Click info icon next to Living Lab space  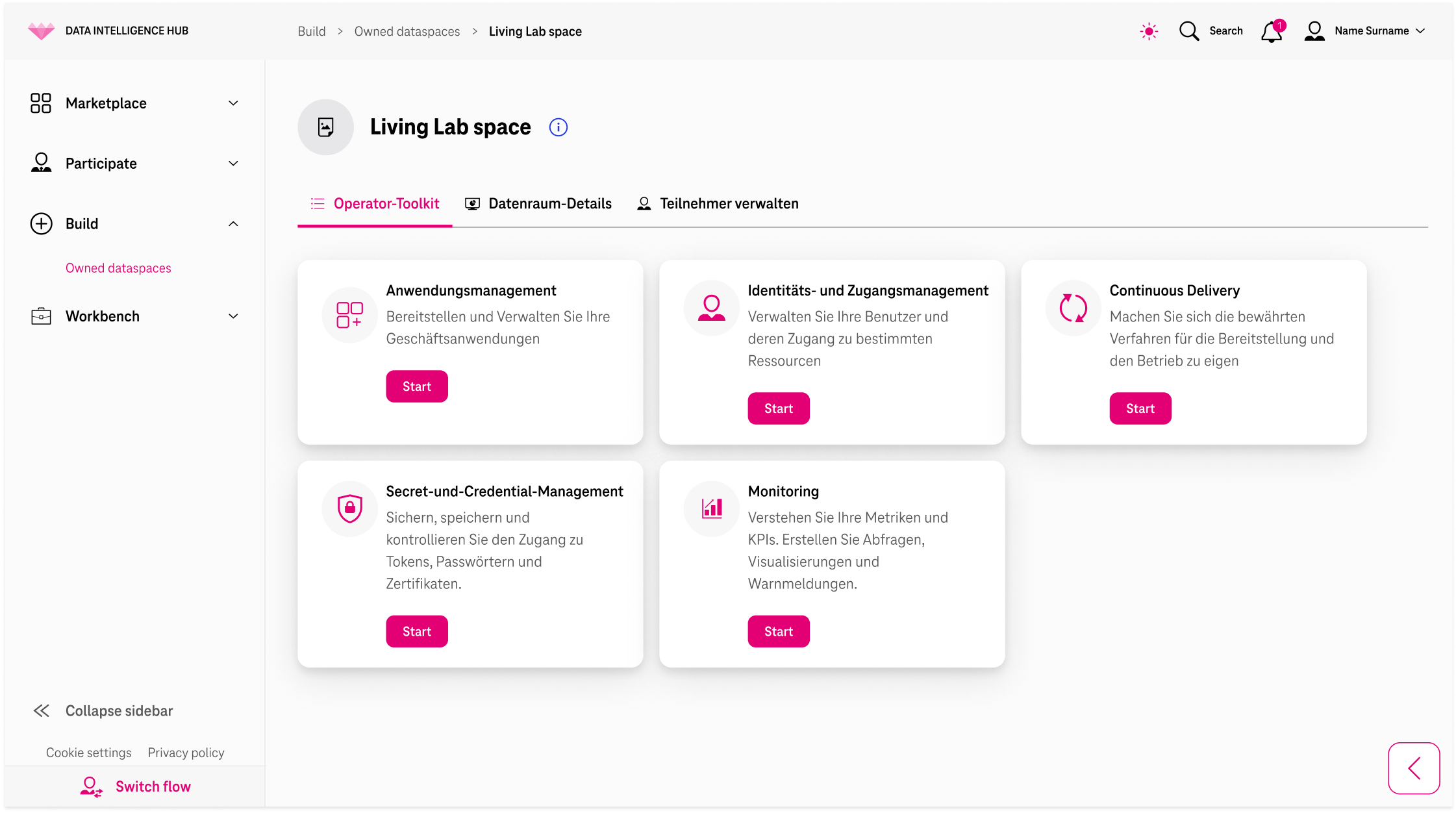pos(558,127)
